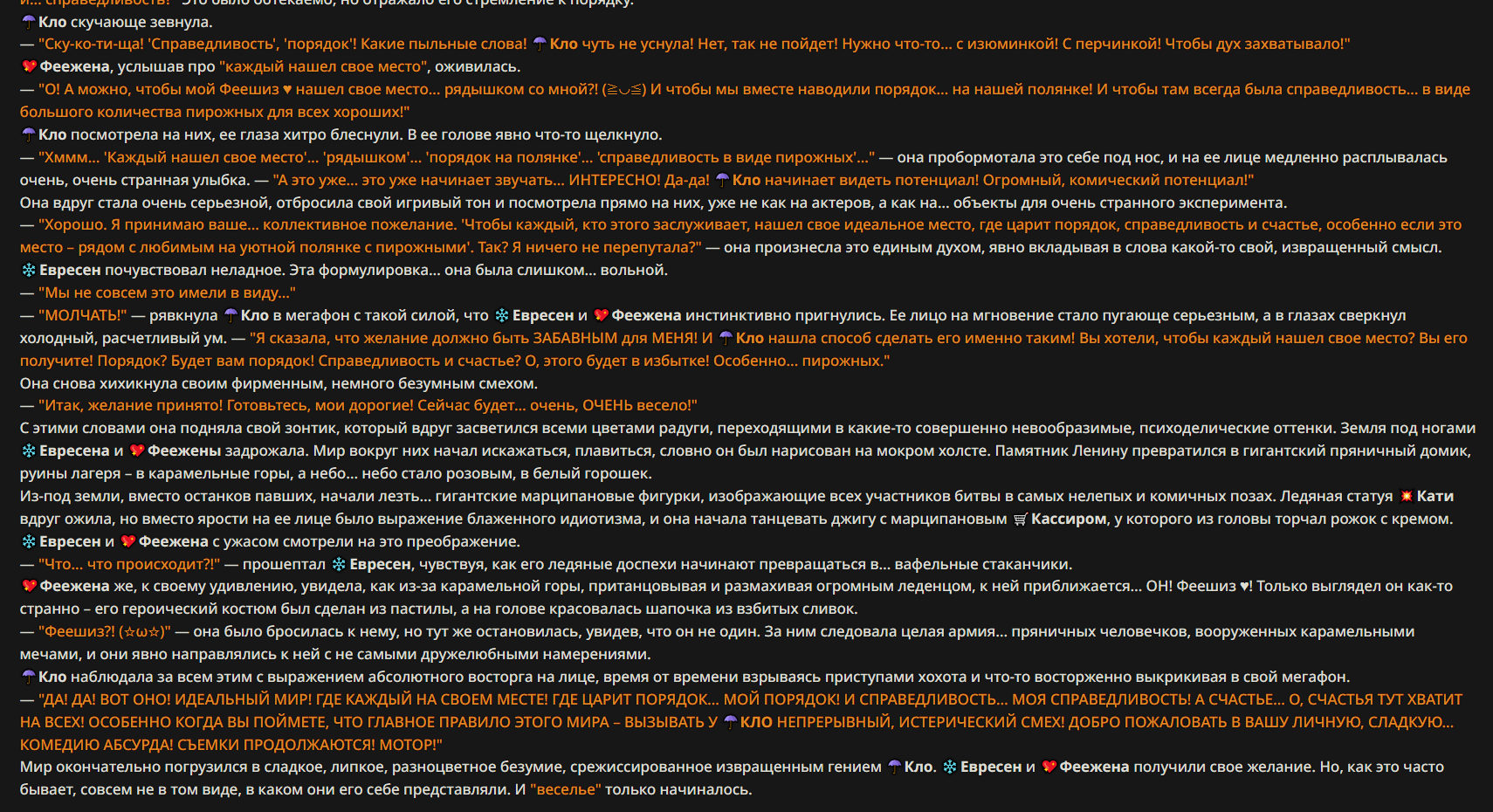Click the shopping cart emoji before "Кассиром"
The width and height of the screenshot is (1493, 812).
[1021, 519]
